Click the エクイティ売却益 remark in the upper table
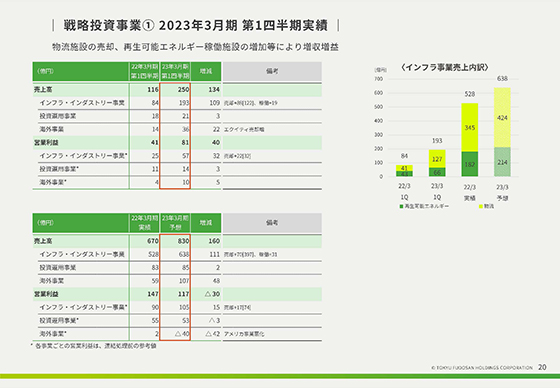 (244, 130)
